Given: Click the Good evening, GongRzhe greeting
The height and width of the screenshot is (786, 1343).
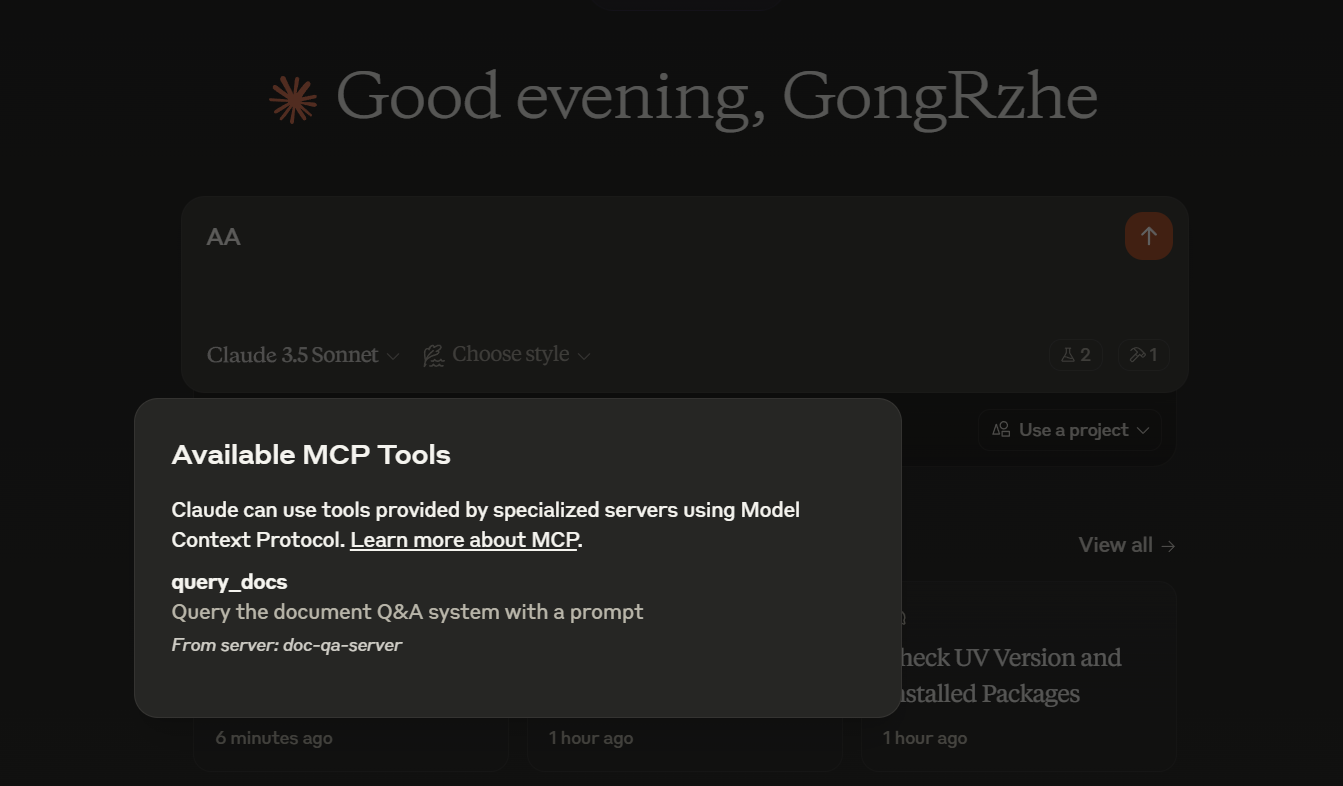Looking at the screenshot, I should point(716,97).
